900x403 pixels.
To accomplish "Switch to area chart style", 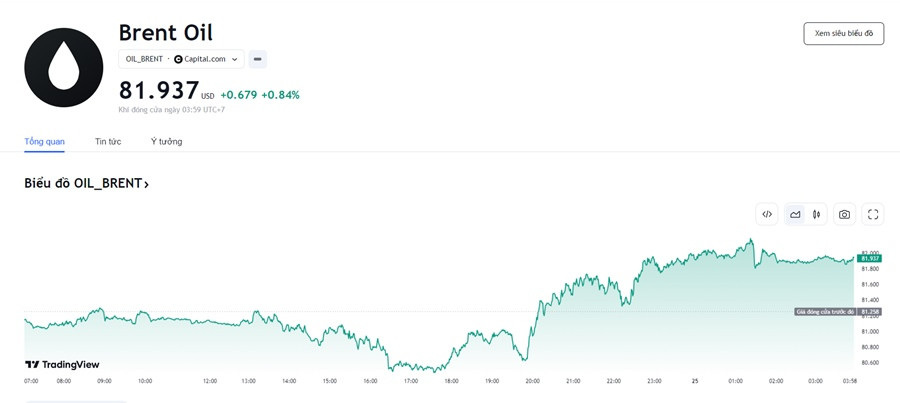I will click(x=795, y=214).
